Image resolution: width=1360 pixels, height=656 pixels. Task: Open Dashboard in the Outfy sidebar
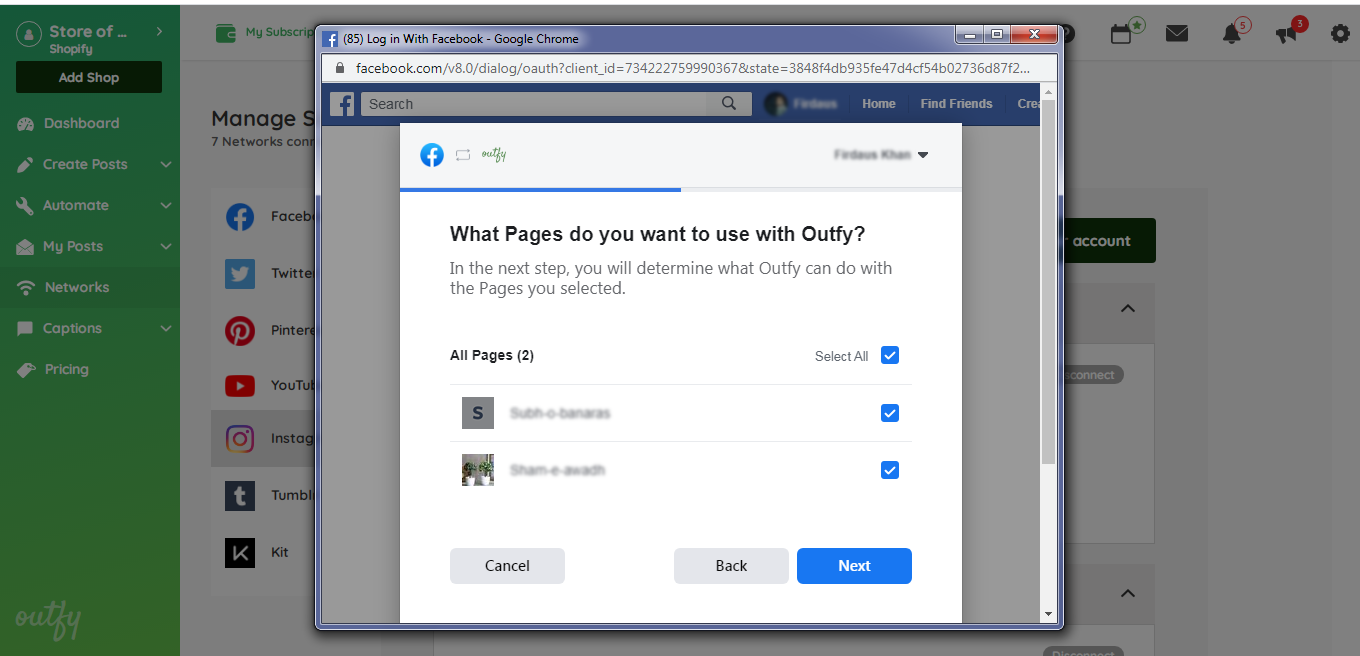click(80, 123)
